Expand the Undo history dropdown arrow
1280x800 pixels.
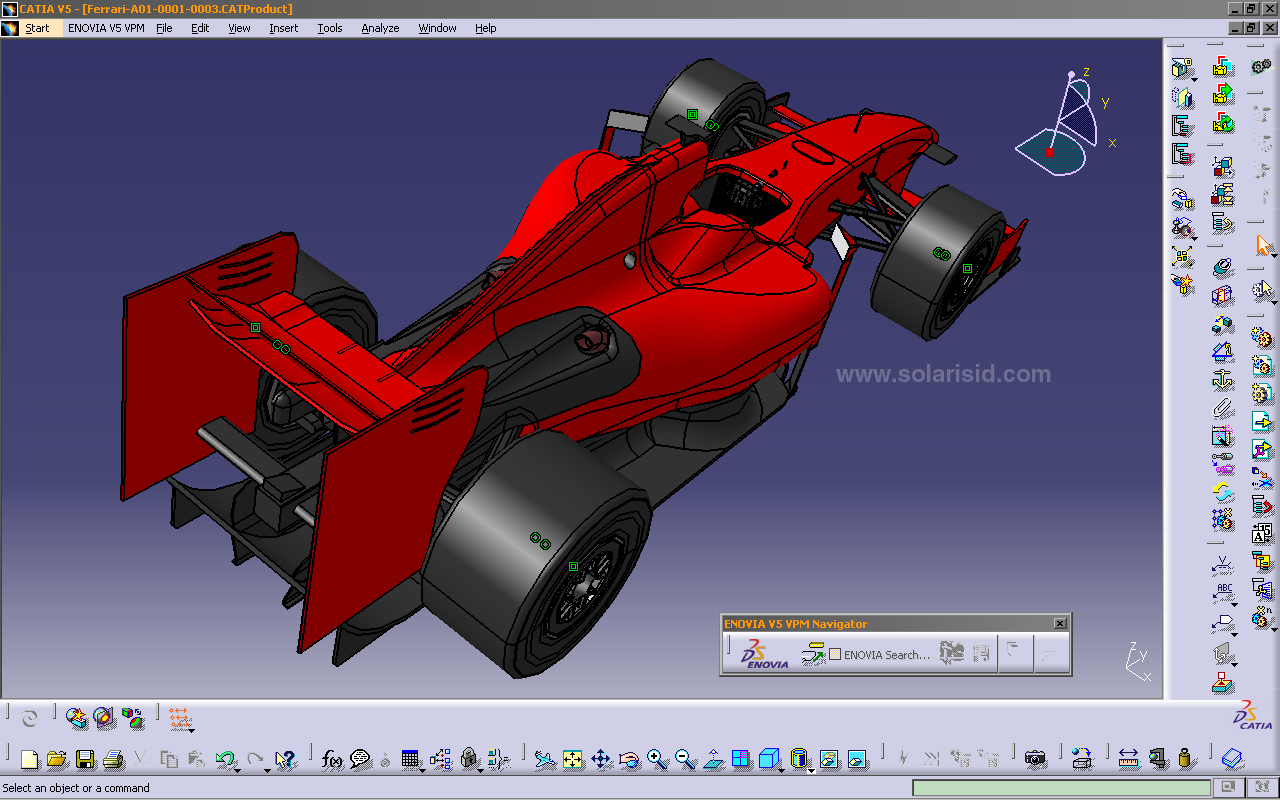point(237,772)
